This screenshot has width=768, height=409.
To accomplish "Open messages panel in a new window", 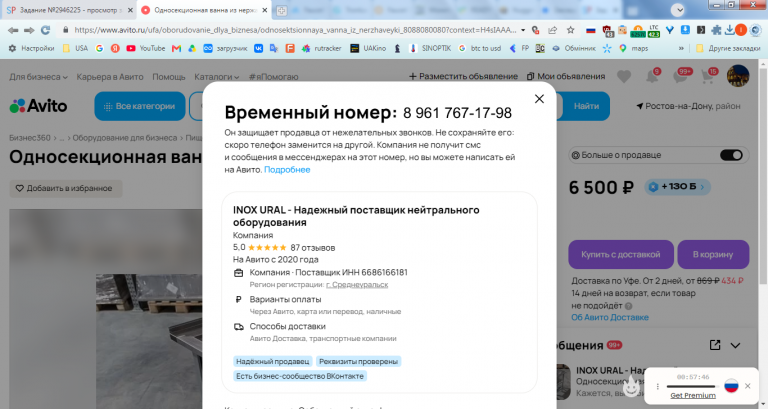I will coord(715,345).
